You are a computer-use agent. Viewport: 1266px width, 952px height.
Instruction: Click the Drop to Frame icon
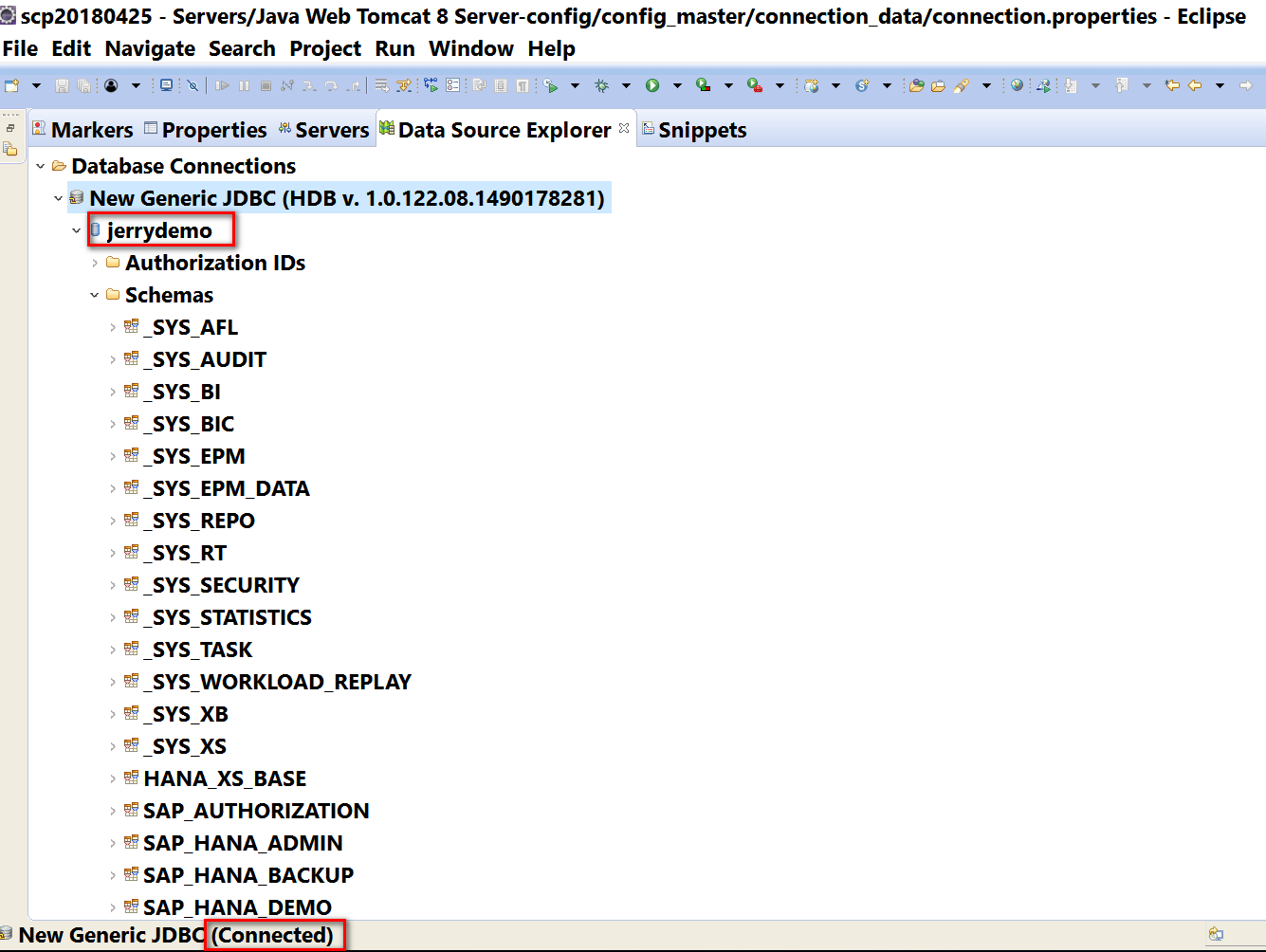381,85
